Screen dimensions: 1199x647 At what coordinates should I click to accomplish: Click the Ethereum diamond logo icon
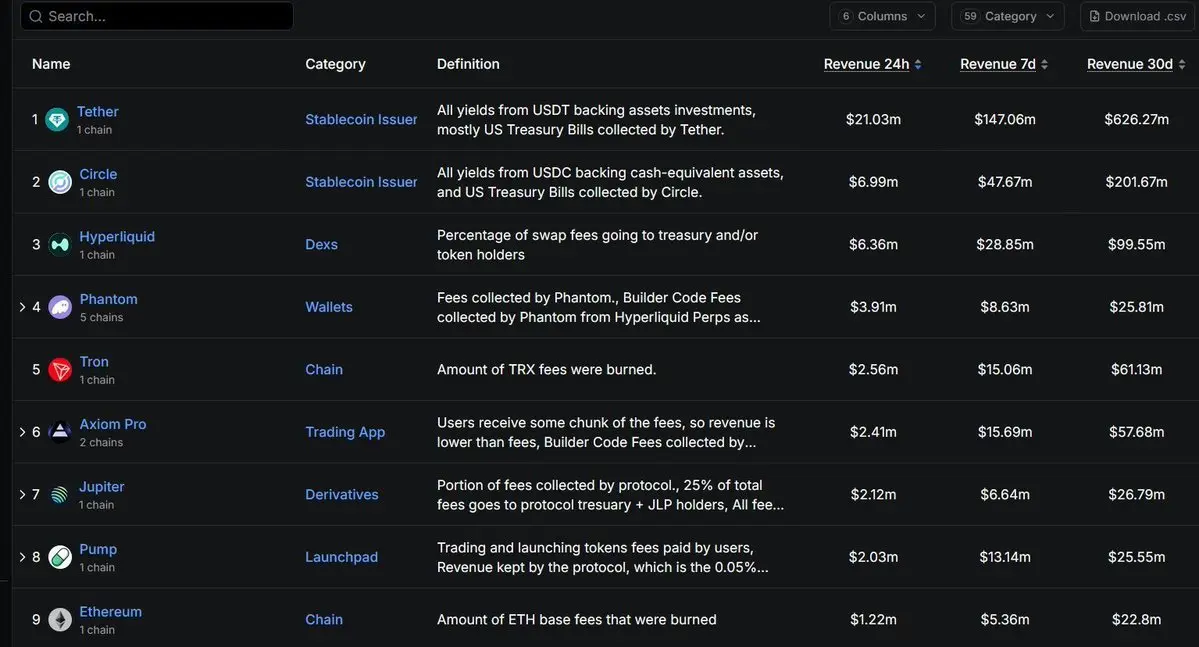tap(60, 619)
